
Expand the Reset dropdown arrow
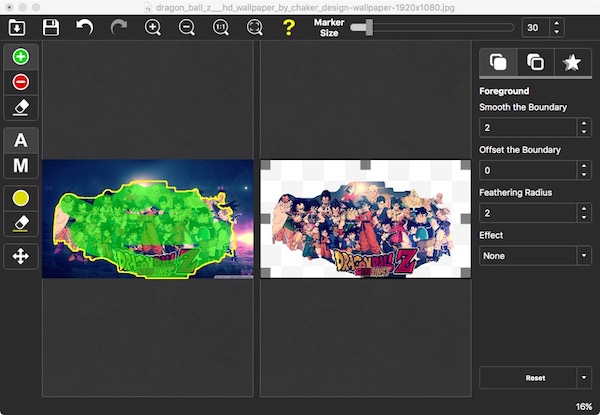[584, 378]
